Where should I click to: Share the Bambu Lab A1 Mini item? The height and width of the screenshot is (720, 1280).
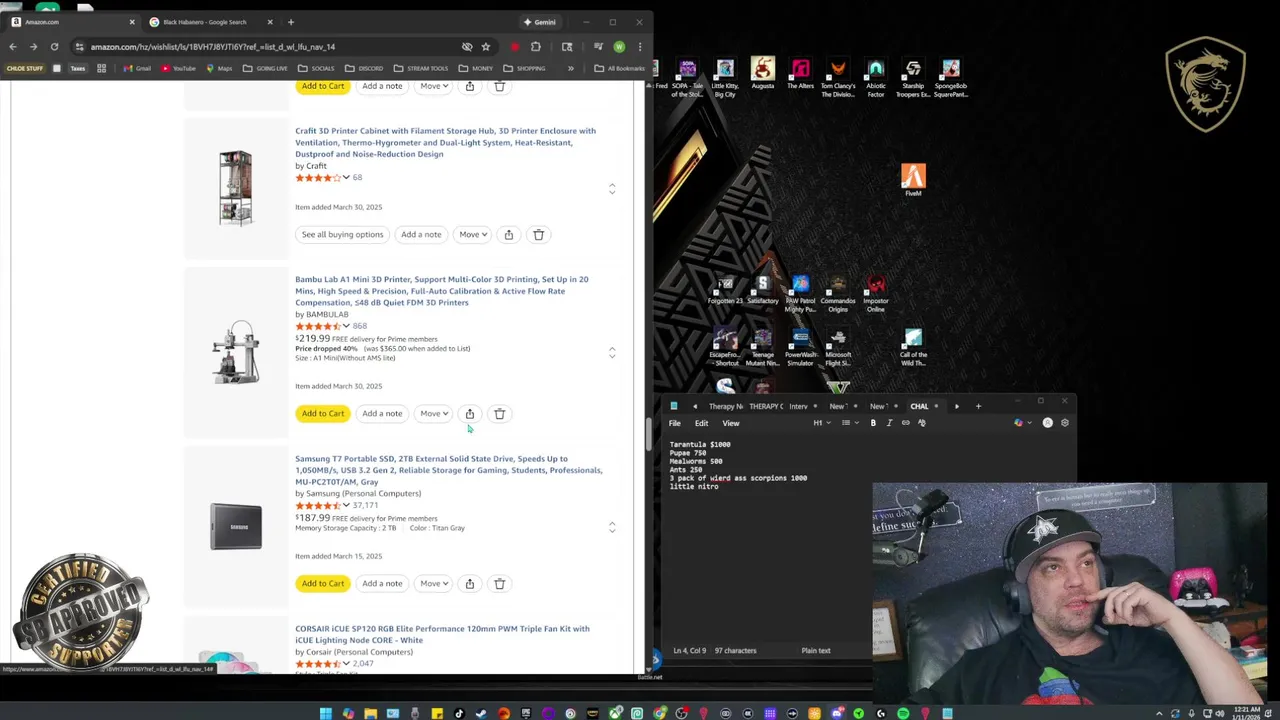coord(469,413)
